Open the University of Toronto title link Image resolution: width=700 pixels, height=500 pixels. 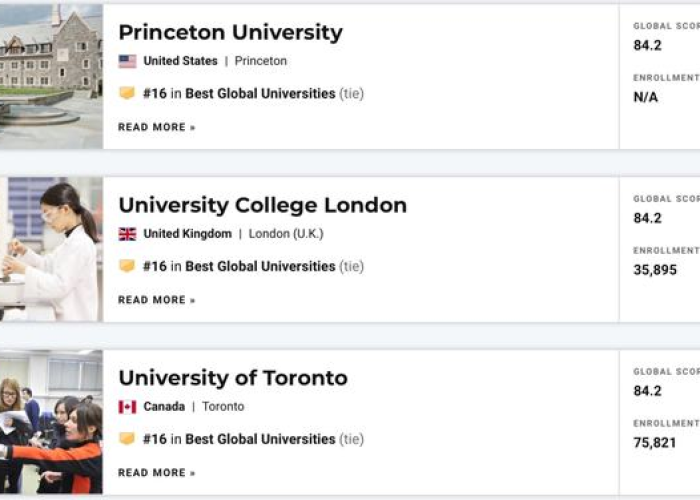(x=233, y=378)
